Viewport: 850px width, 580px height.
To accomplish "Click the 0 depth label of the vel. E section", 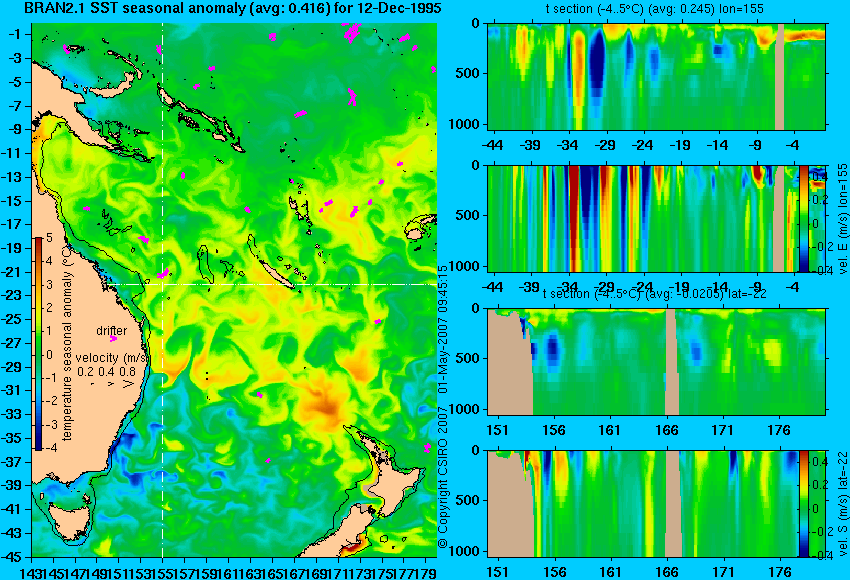I will coord(475,165).
